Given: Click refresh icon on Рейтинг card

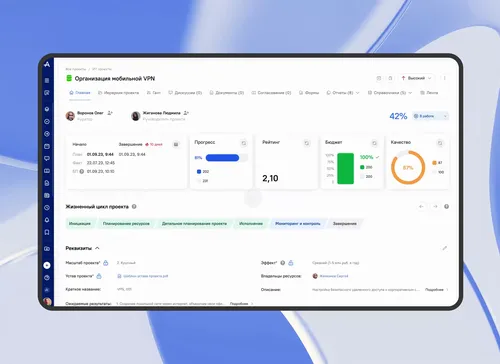Looking at the screenshot, I should pos(307,143).
